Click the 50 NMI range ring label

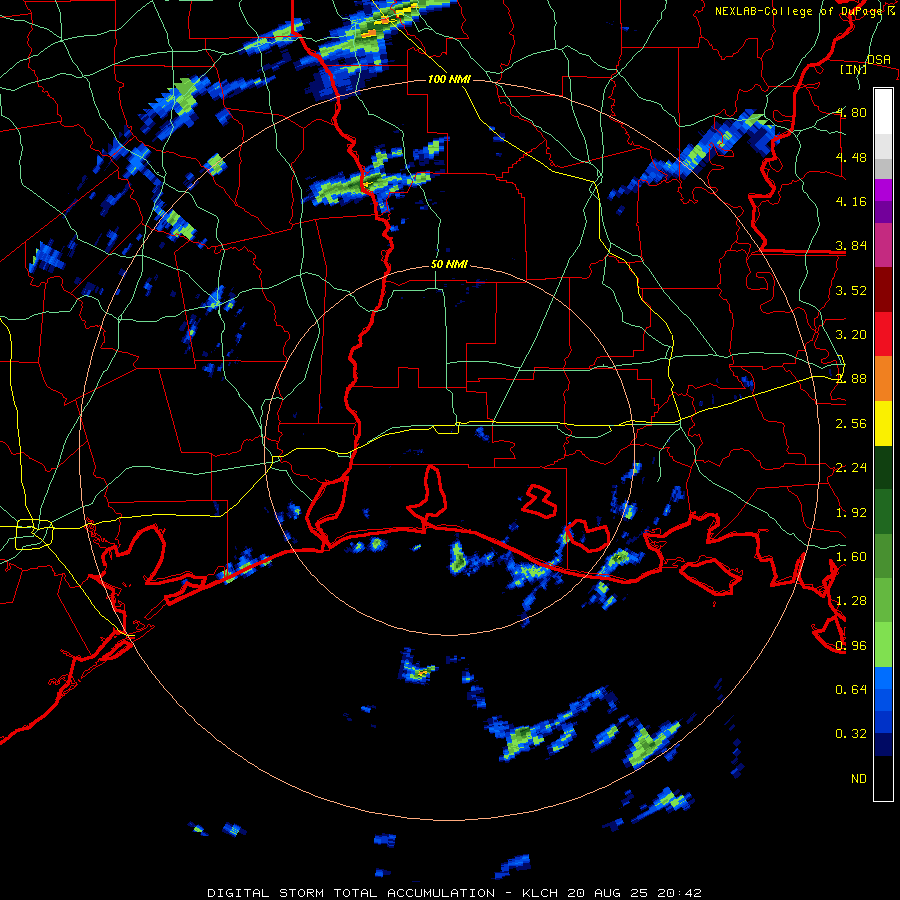click(x=449, y=265)
